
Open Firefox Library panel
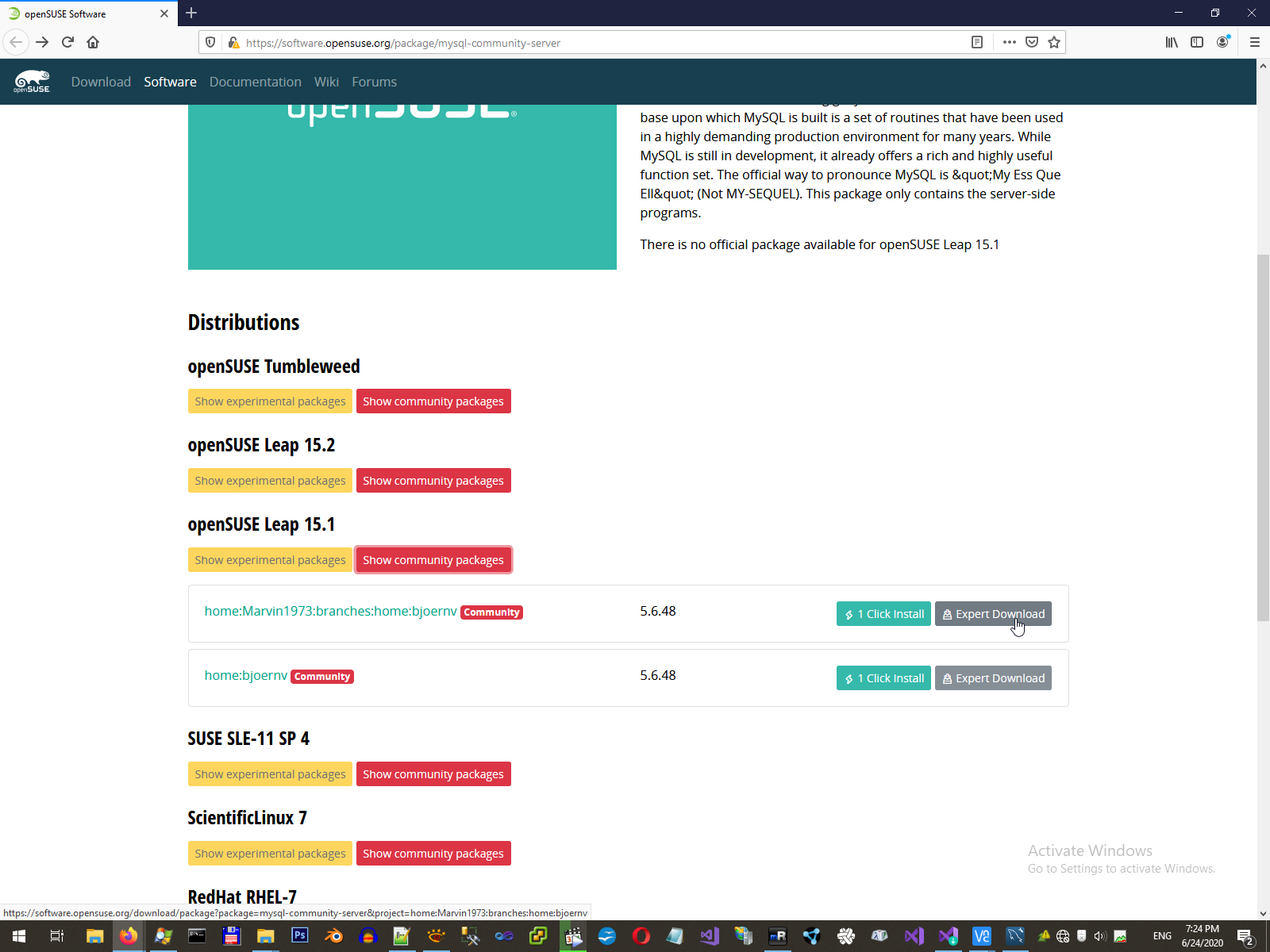click(x=1172, y=42)
